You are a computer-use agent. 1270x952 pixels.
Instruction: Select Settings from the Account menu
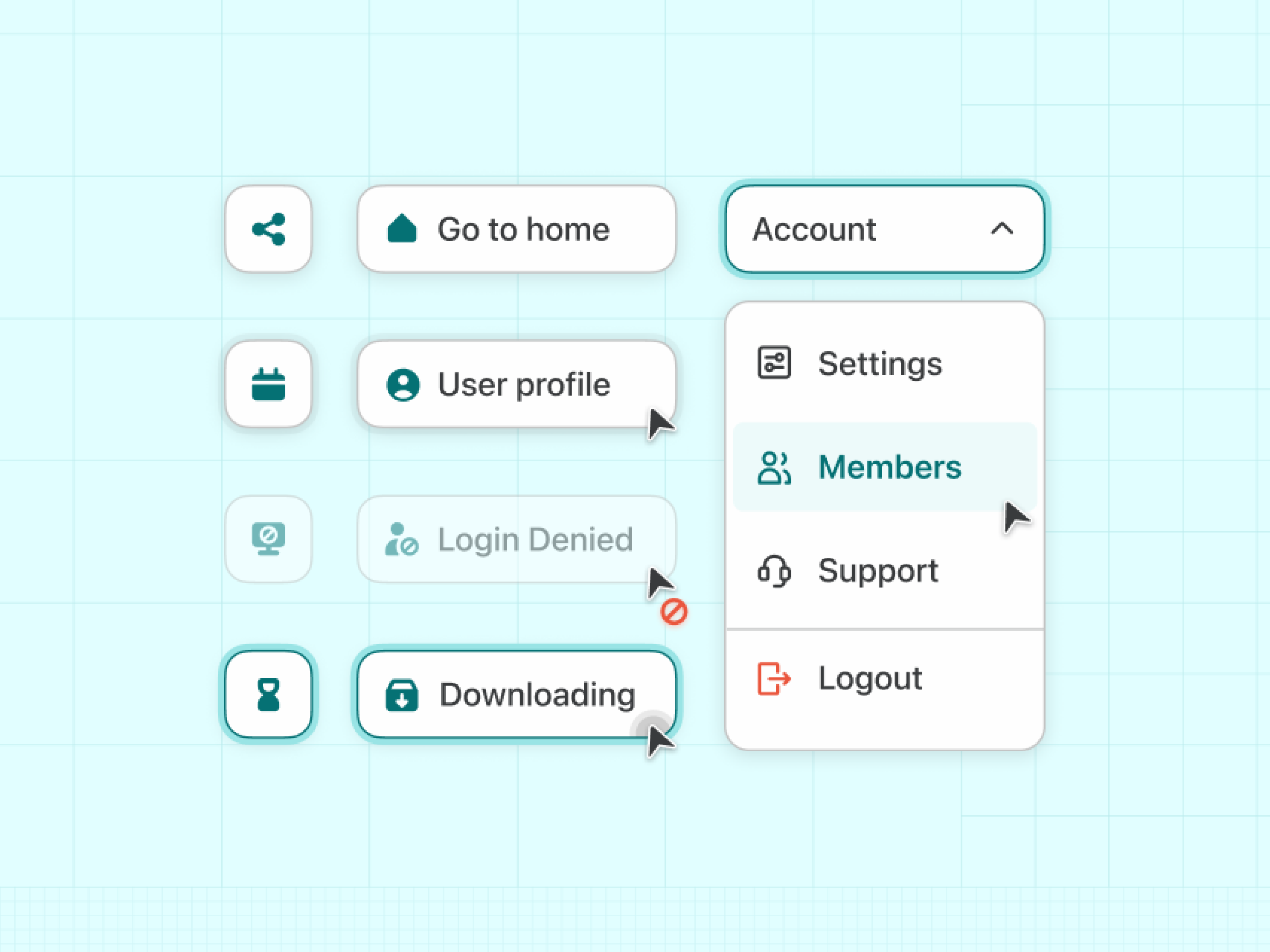tap(885, 363)
